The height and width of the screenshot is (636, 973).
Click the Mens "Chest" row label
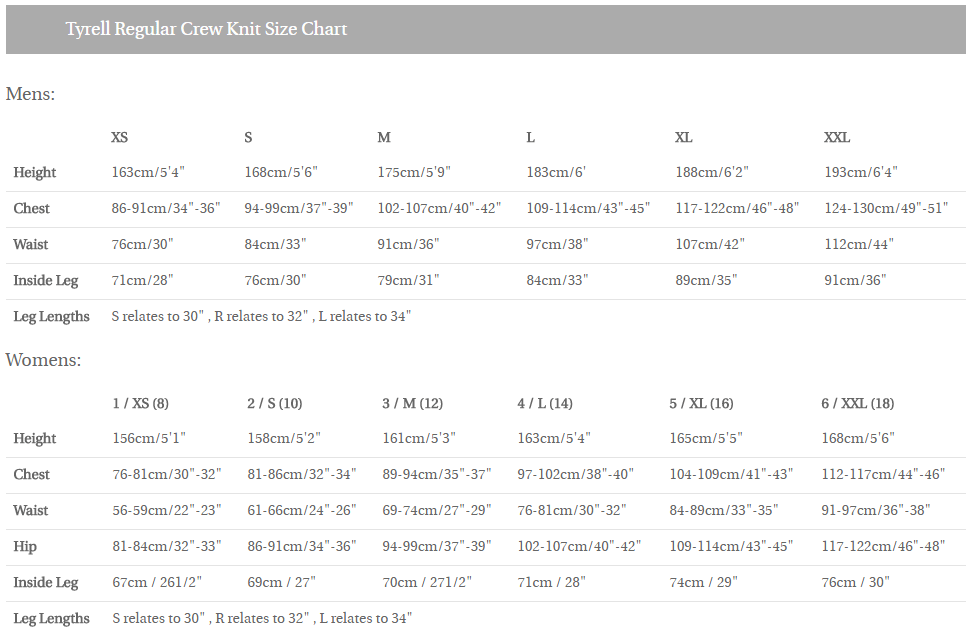[x=31, y=208]
